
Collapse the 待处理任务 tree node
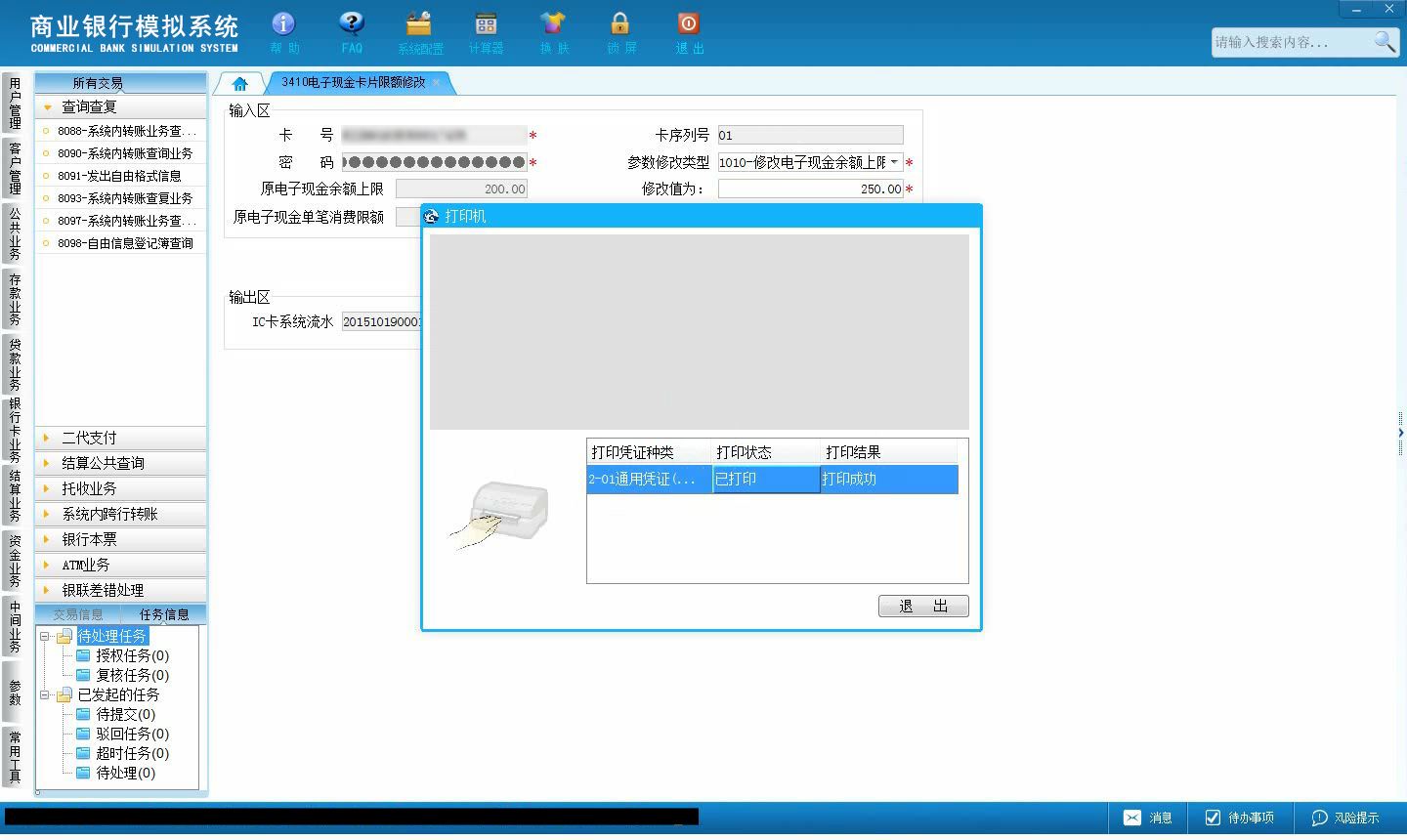pyautogui.click(x=44, y=636)
